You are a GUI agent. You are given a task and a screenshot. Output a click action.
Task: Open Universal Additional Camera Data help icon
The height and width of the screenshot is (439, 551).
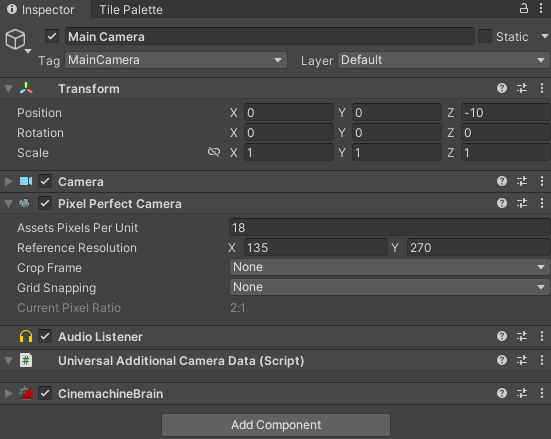coord(502,360)
